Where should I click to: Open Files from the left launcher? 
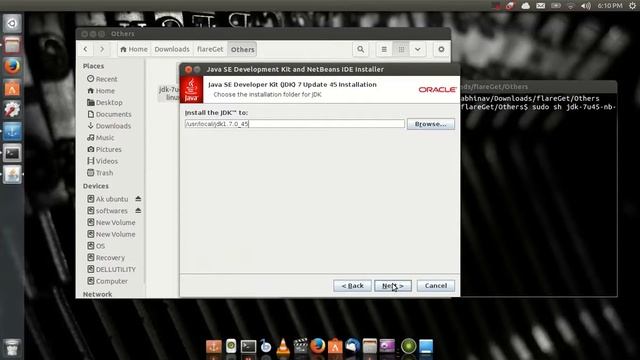coord(12,44)
